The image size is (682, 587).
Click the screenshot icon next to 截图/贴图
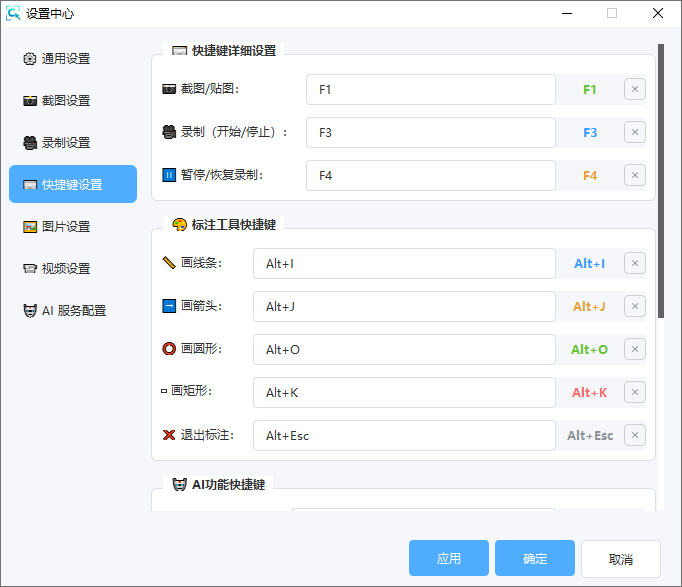point(169,89)
